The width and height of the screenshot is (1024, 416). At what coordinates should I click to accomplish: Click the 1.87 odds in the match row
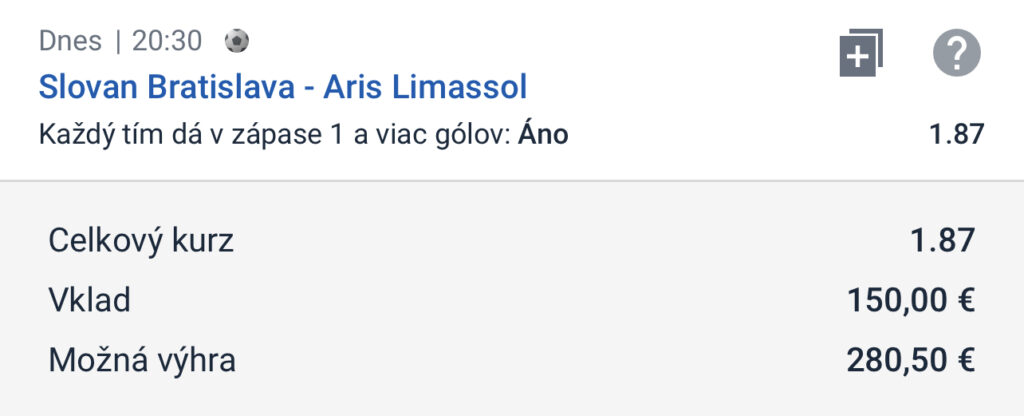pos(956,135)
